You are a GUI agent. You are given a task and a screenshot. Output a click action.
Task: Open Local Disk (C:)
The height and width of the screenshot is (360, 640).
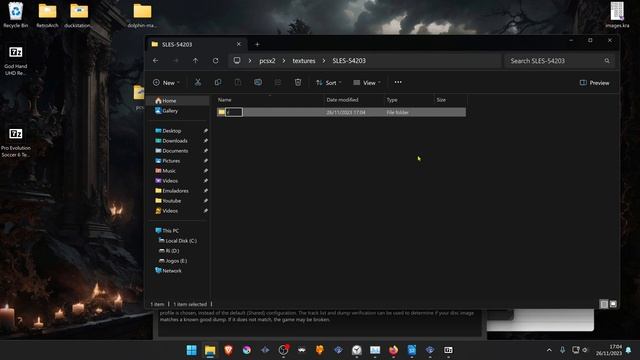tap(178, 241)
